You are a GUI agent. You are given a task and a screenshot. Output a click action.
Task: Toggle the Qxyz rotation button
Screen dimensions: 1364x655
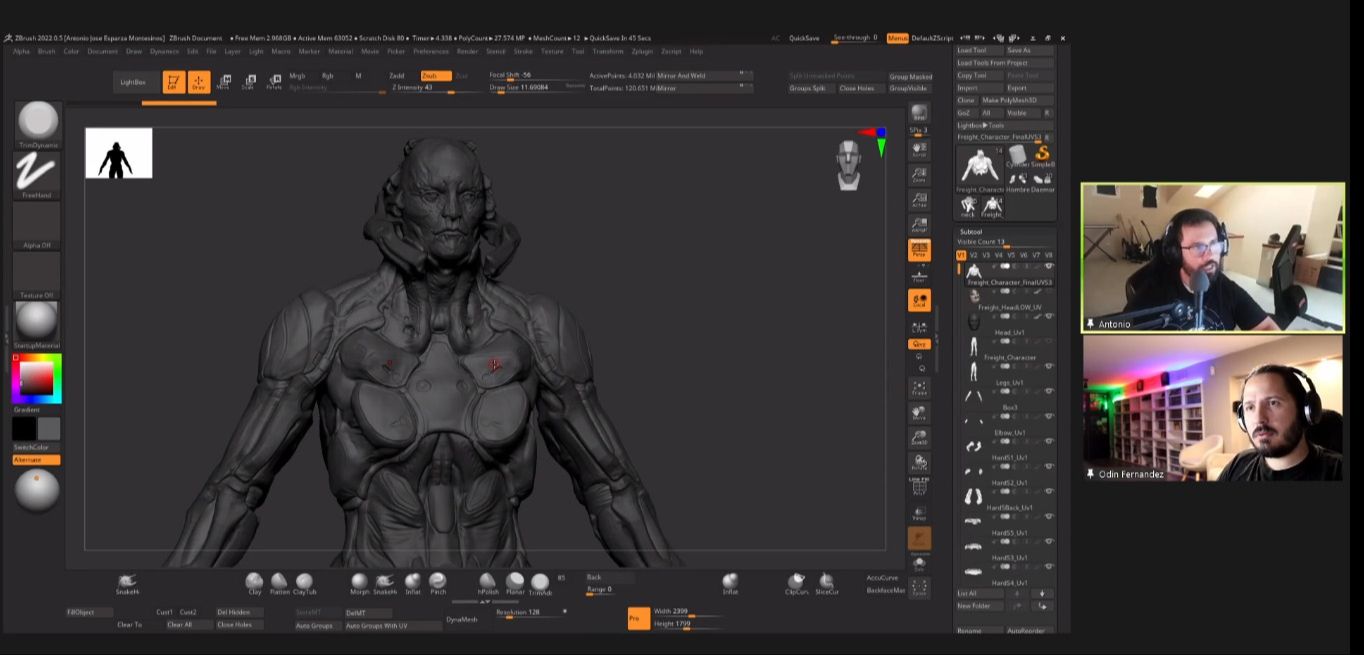919,344
